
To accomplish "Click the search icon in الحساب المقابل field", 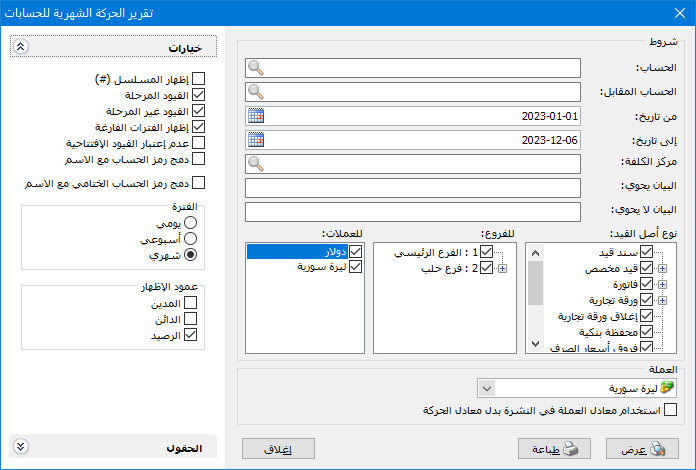I will [x=256, y=92].
